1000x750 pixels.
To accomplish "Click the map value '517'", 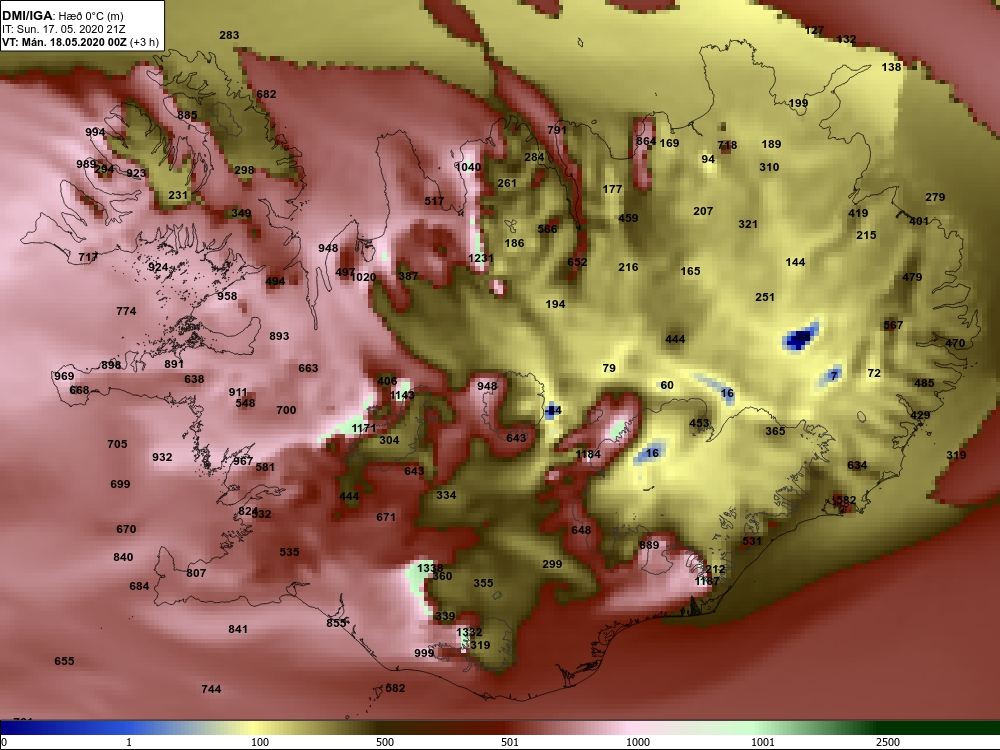I will click(434, 201).
